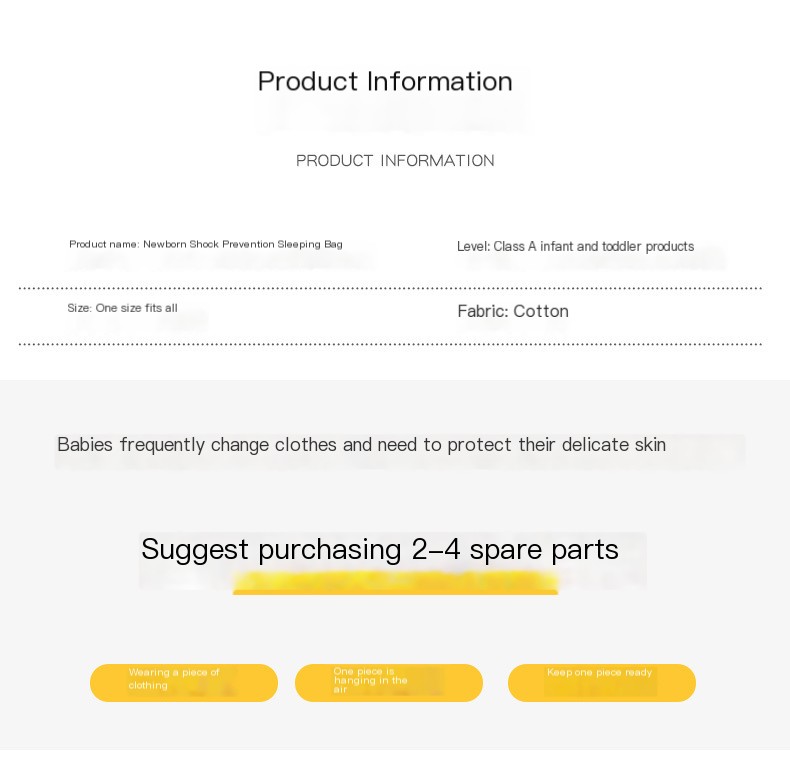Click the 'Product name: Newborn Shock Prevention Sleeping Bag' text
The image size is (790, 773).
coord(206,244)
